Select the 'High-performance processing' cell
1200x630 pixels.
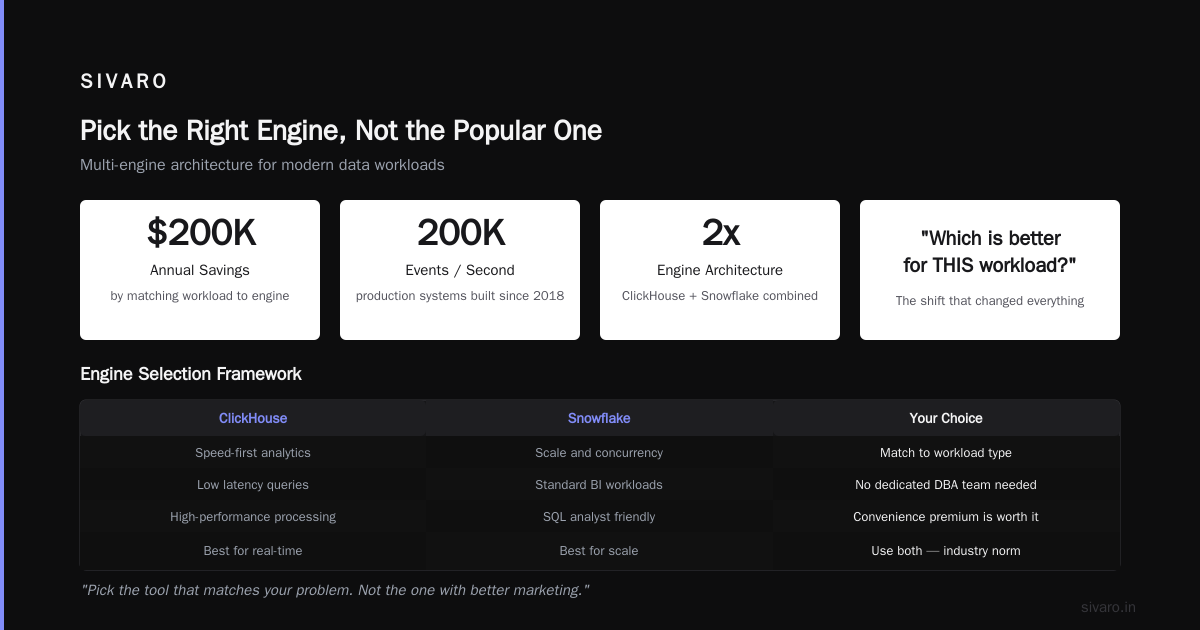253,517
